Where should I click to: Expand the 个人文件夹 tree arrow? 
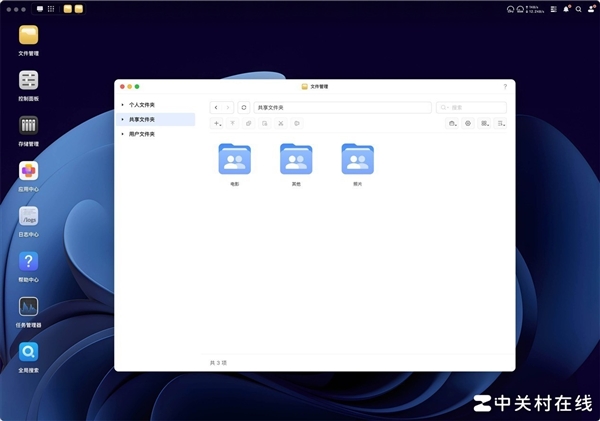pos(122,104)
